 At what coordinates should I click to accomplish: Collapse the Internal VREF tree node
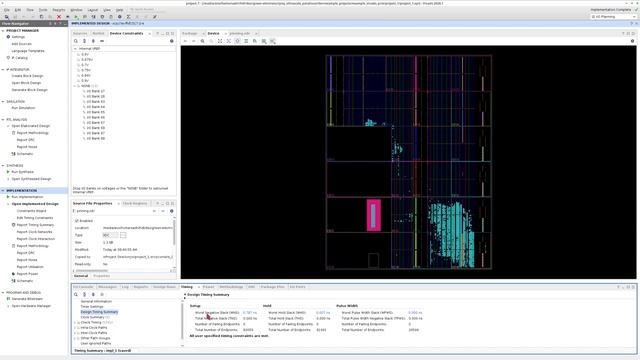(75, 49)
